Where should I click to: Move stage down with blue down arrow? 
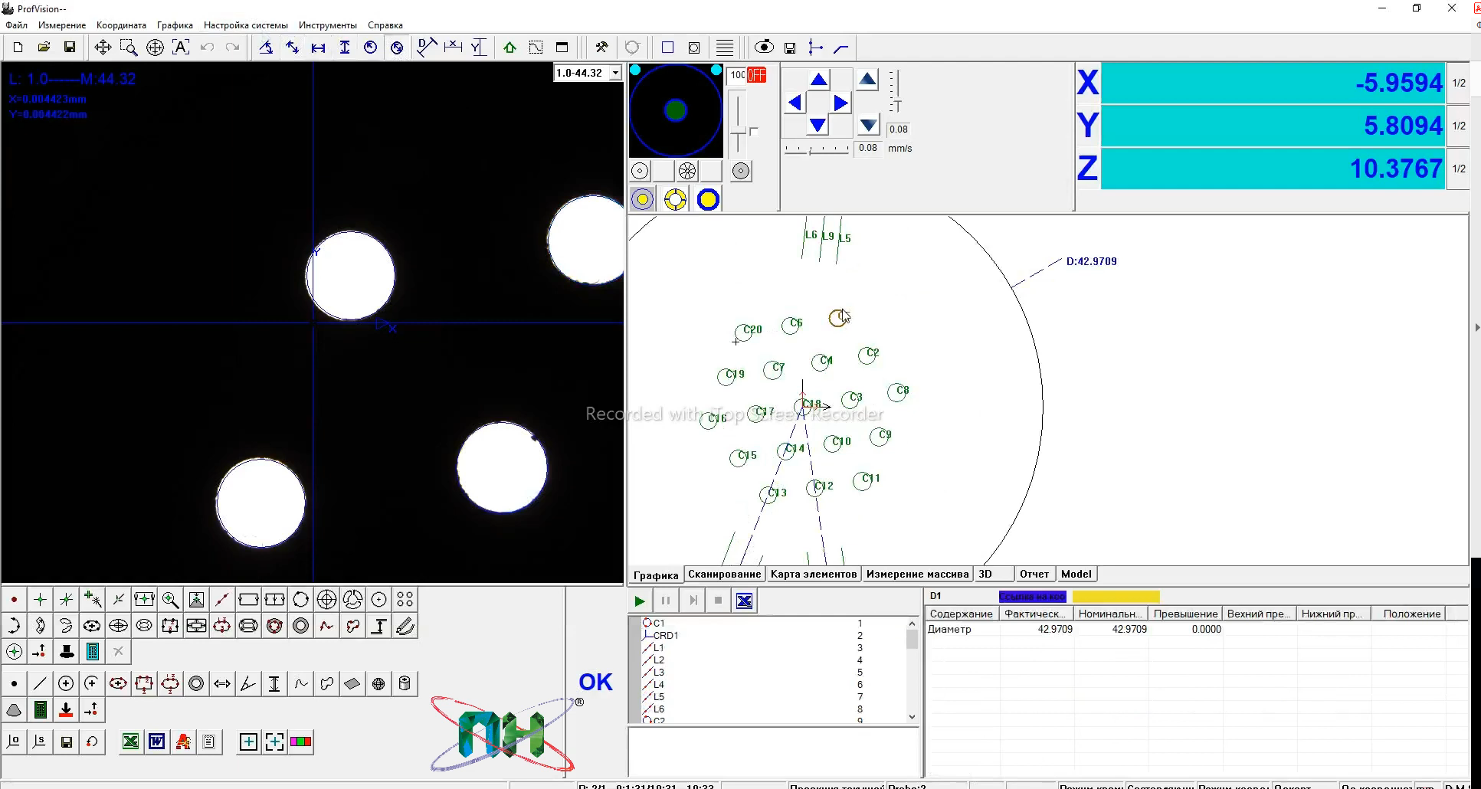pyautogui.click(x=818, y=125)
